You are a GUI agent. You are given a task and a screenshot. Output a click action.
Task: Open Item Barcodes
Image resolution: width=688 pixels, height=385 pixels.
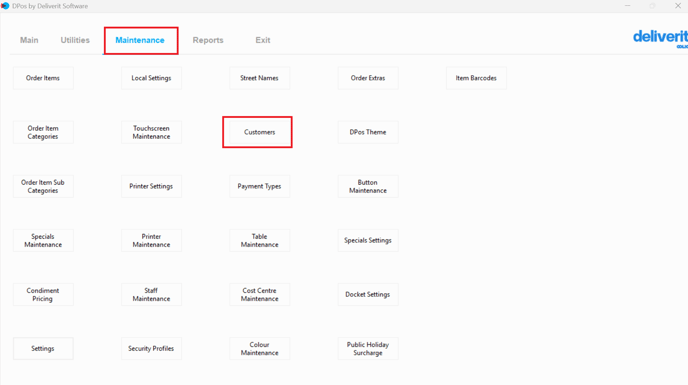[x=476, y=78]
